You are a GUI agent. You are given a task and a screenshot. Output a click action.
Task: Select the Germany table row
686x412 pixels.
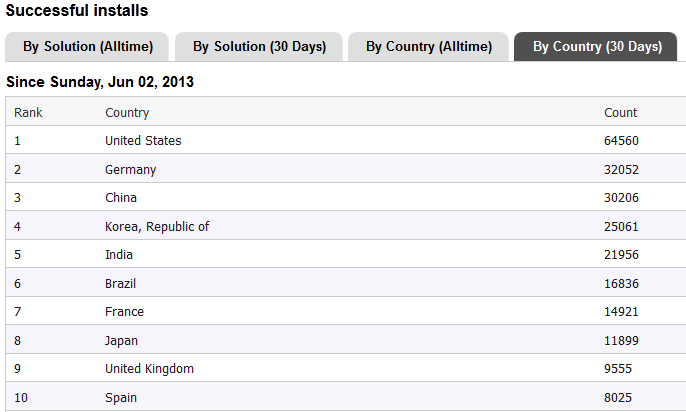[346, 169]
